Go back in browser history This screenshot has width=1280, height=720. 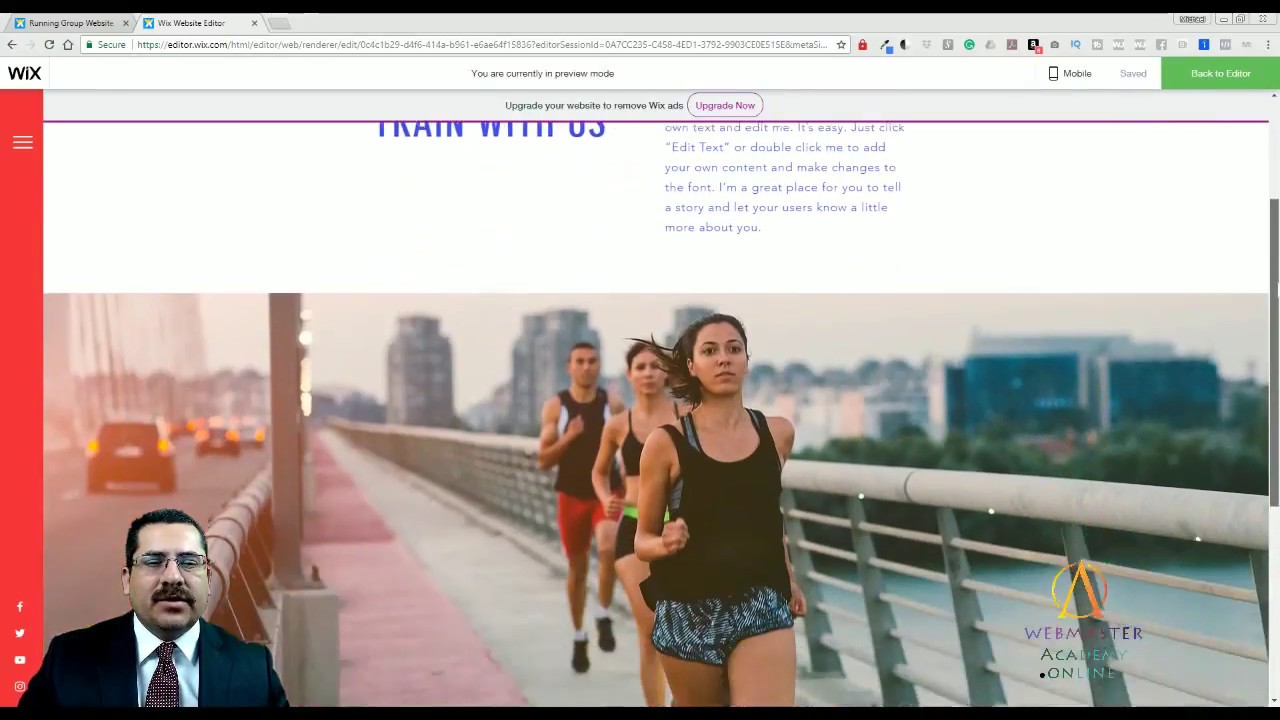point(12,45)
